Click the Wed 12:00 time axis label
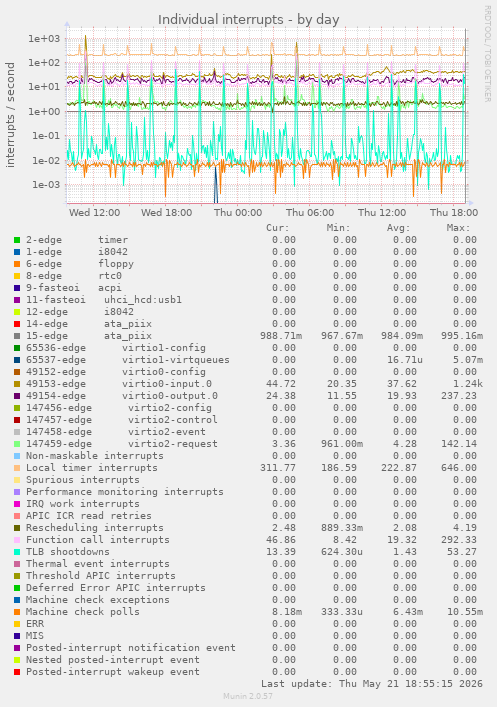 pos(94,213)
